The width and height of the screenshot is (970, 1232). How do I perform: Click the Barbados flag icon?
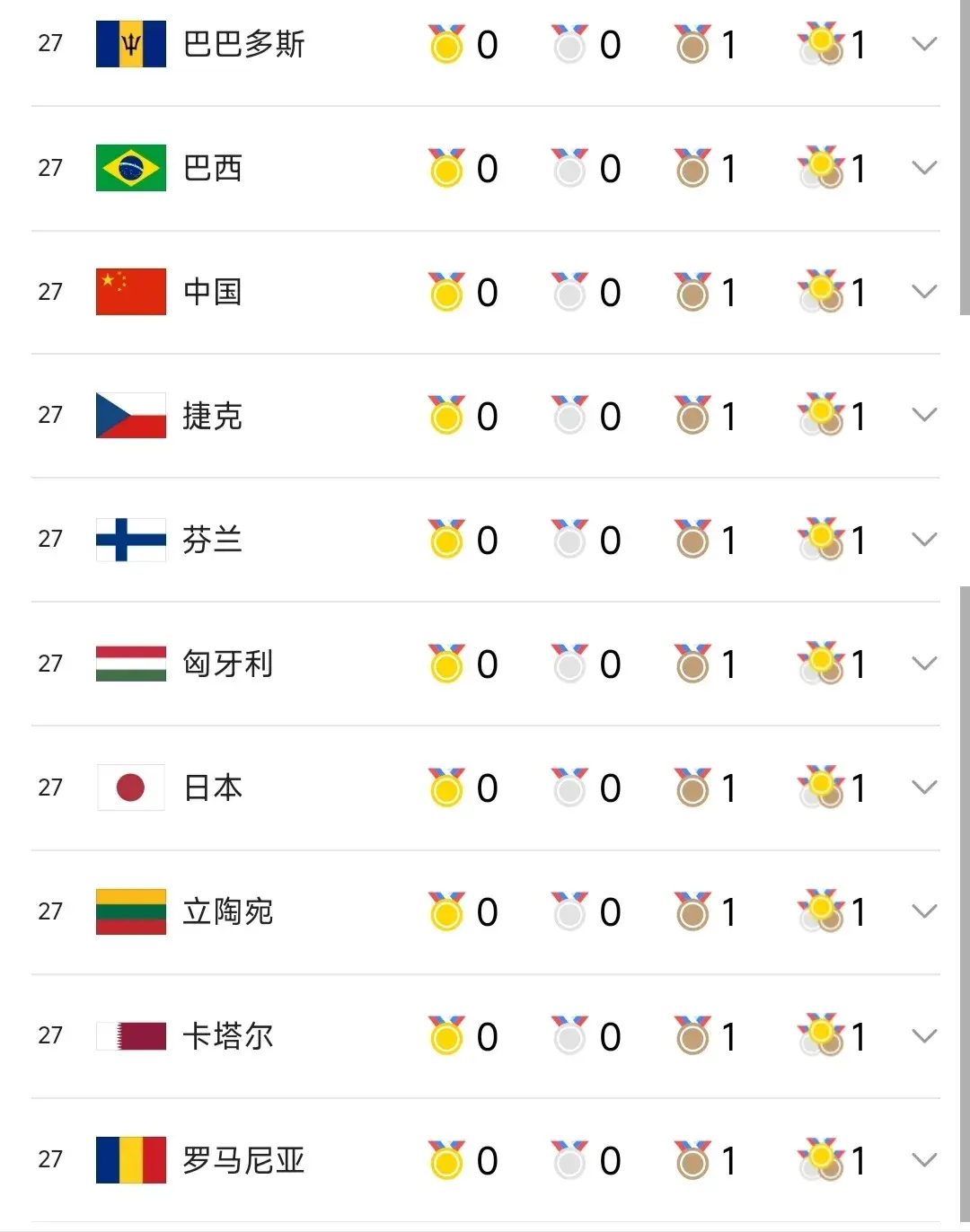(x=131, y=44)
